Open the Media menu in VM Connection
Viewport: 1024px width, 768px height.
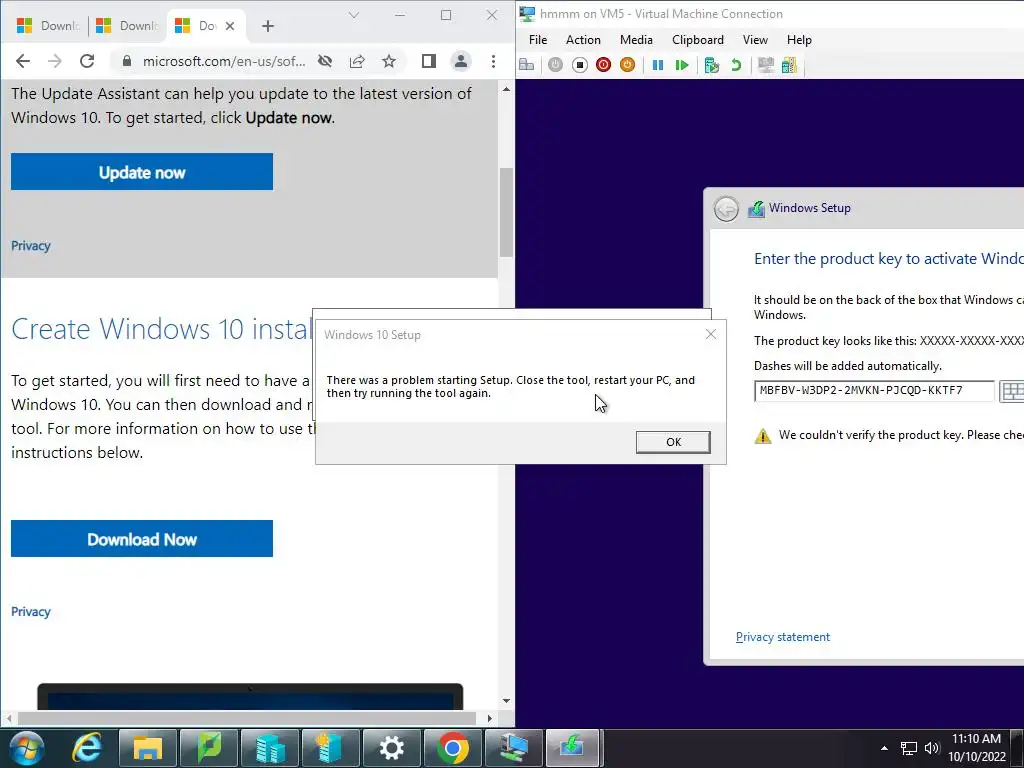pyautogui.click(x=636, y=40)
